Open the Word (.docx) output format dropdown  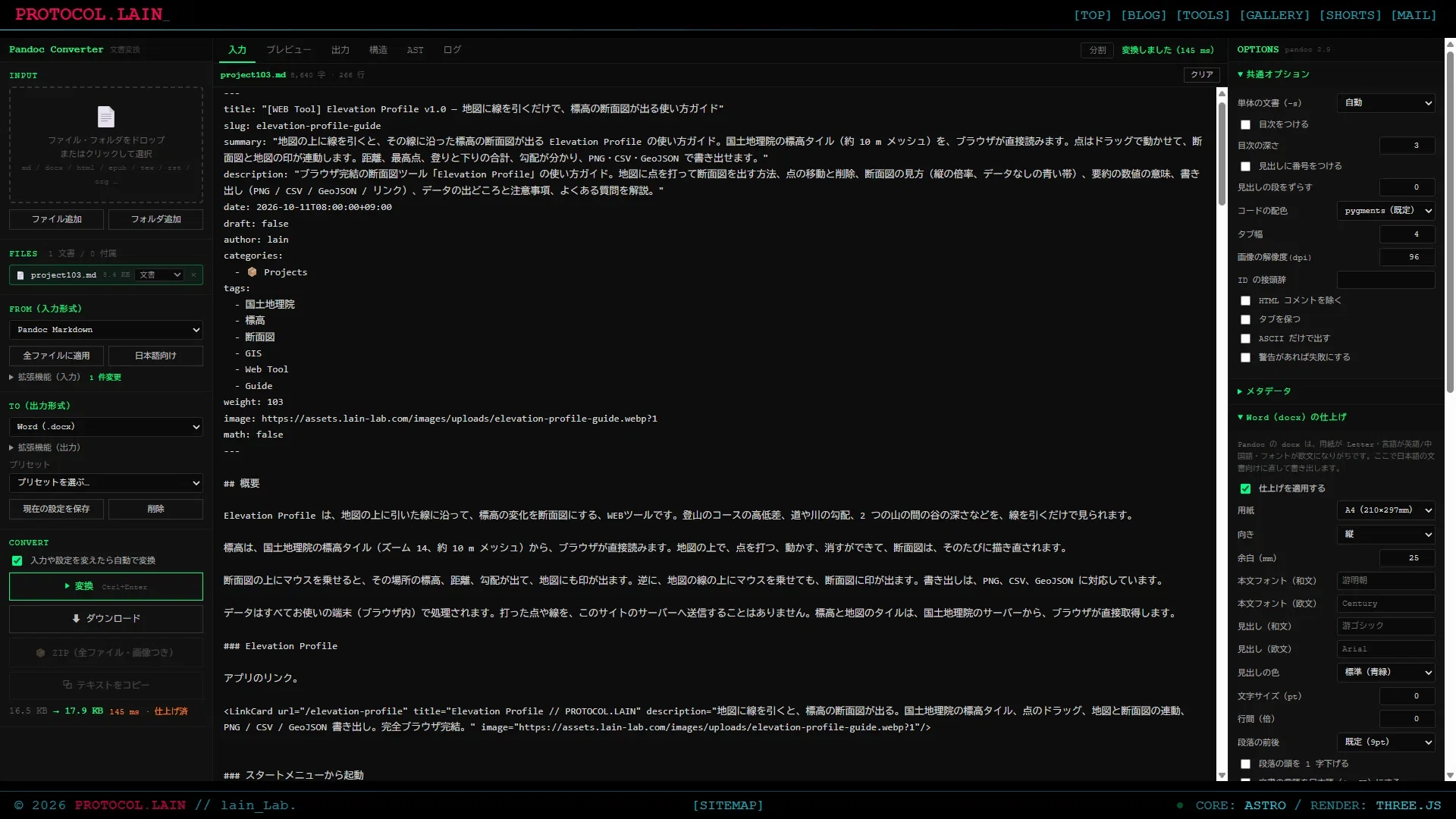tap(106, 427)
